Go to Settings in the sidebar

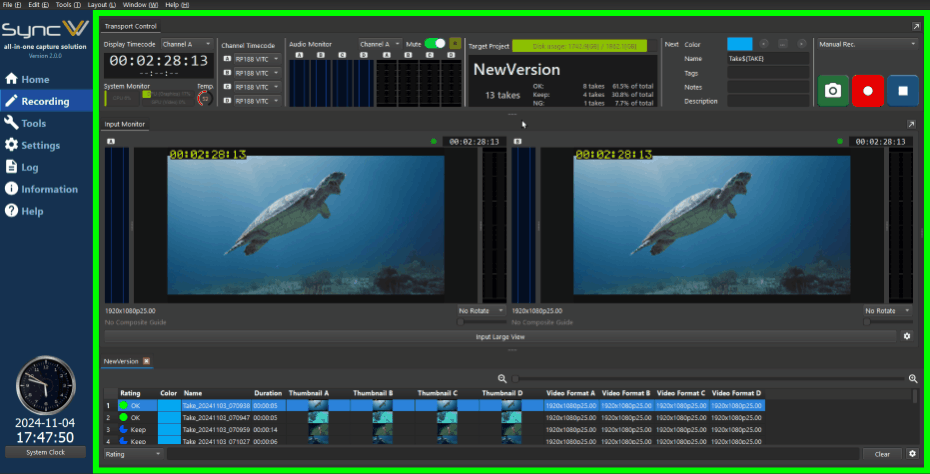(40, 145)
